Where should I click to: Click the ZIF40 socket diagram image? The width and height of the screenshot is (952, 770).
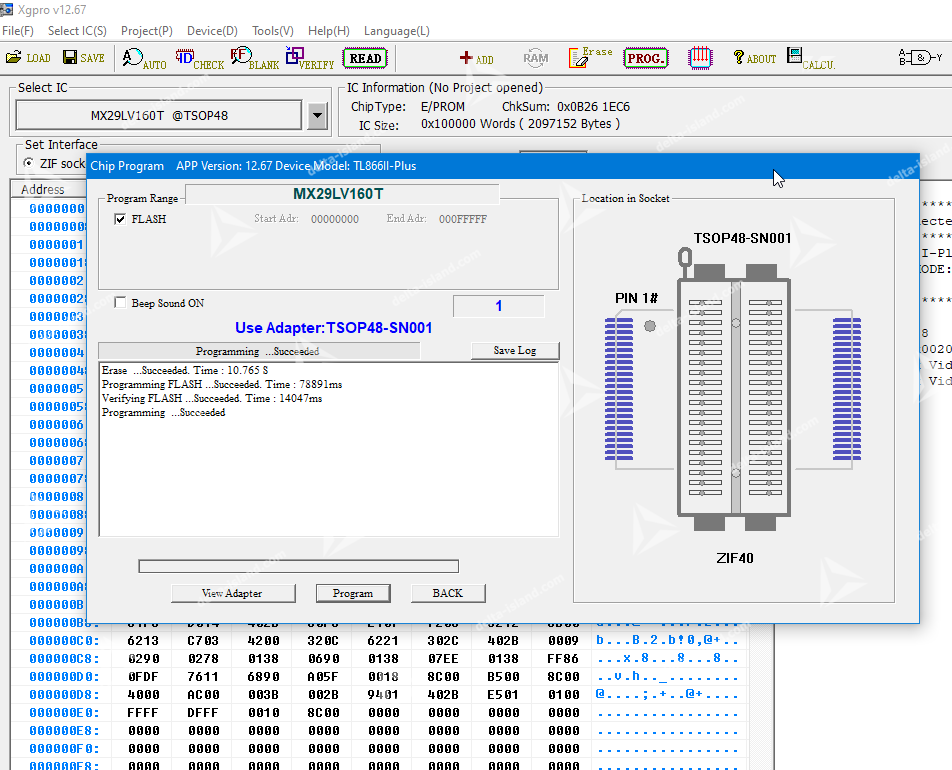[733, 390]
